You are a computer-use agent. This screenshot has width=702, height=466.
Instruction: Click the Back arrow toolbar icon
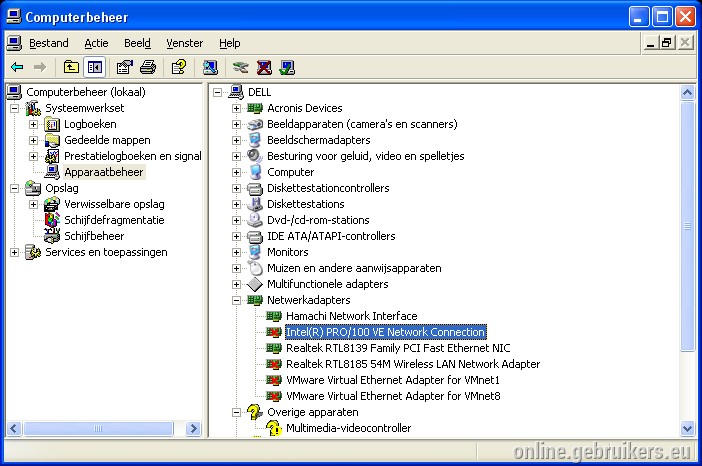click(x=17, y=68)
